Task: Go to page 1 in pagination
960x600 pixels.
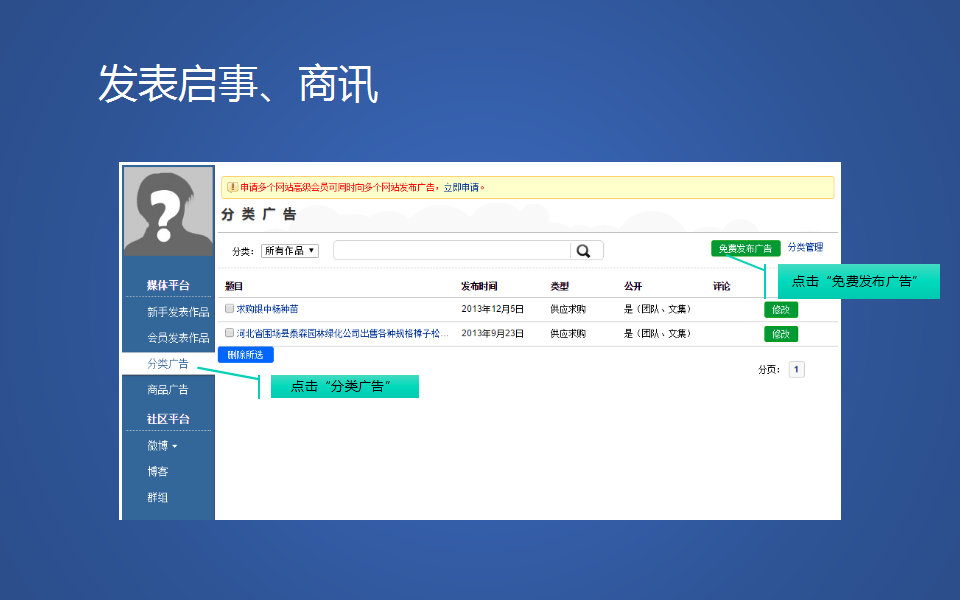Action: pos(796,369)
